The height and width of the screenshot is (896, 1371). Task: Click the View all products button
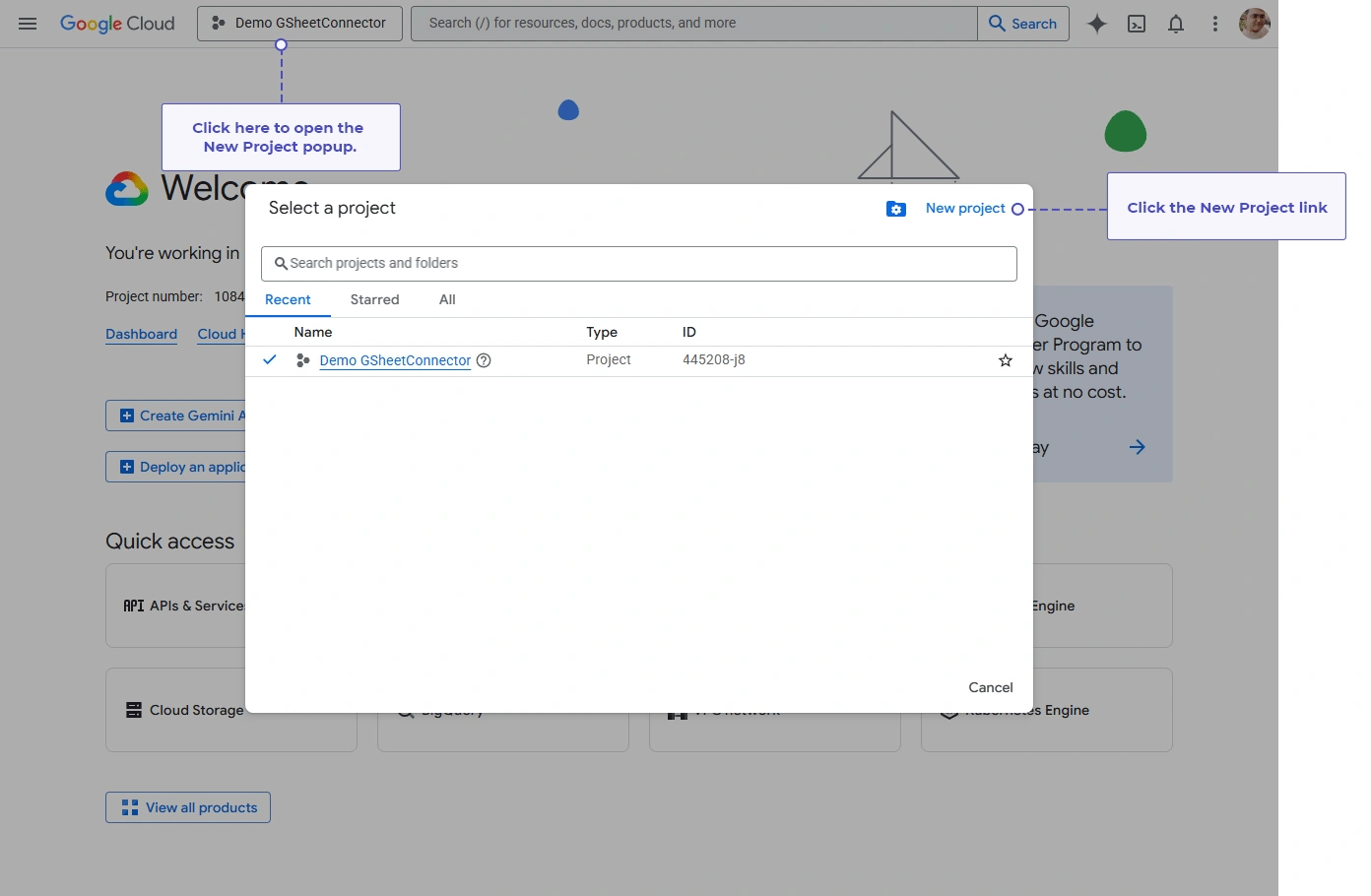(x=188, y=807)
